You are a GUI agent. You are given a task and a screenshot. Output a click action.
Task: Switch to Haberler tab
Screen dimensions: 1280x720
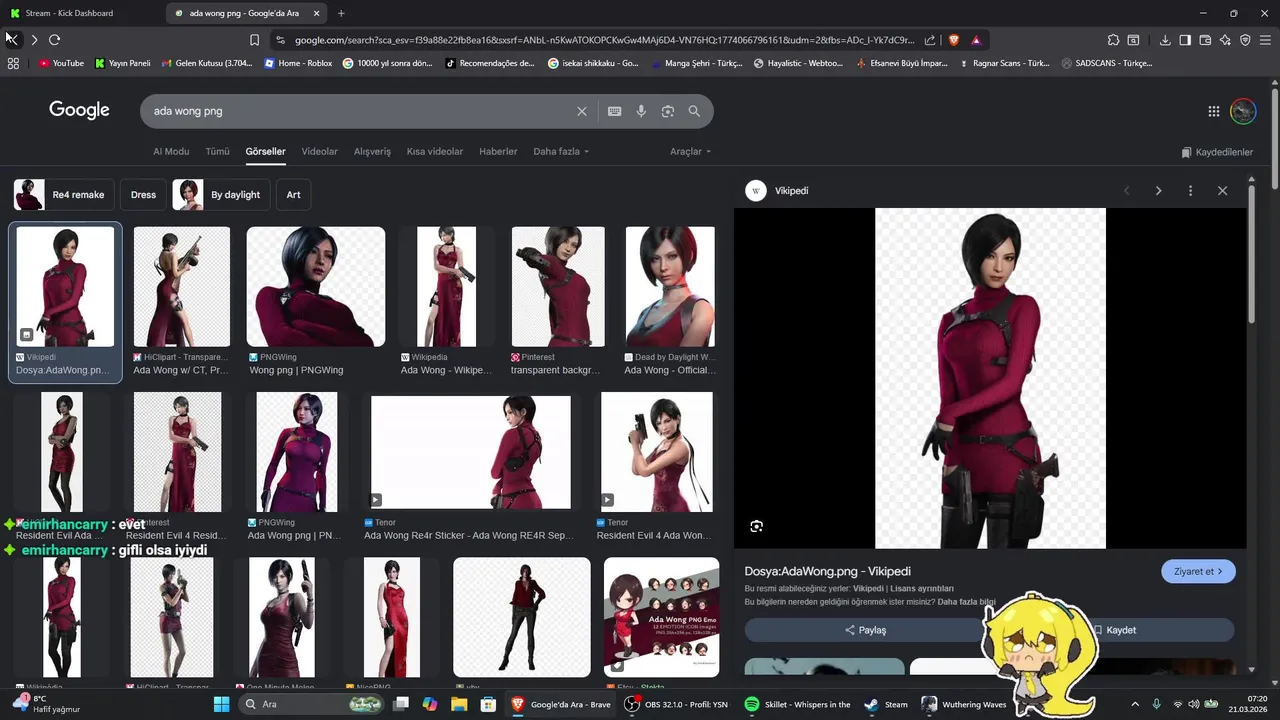(498, 152)
